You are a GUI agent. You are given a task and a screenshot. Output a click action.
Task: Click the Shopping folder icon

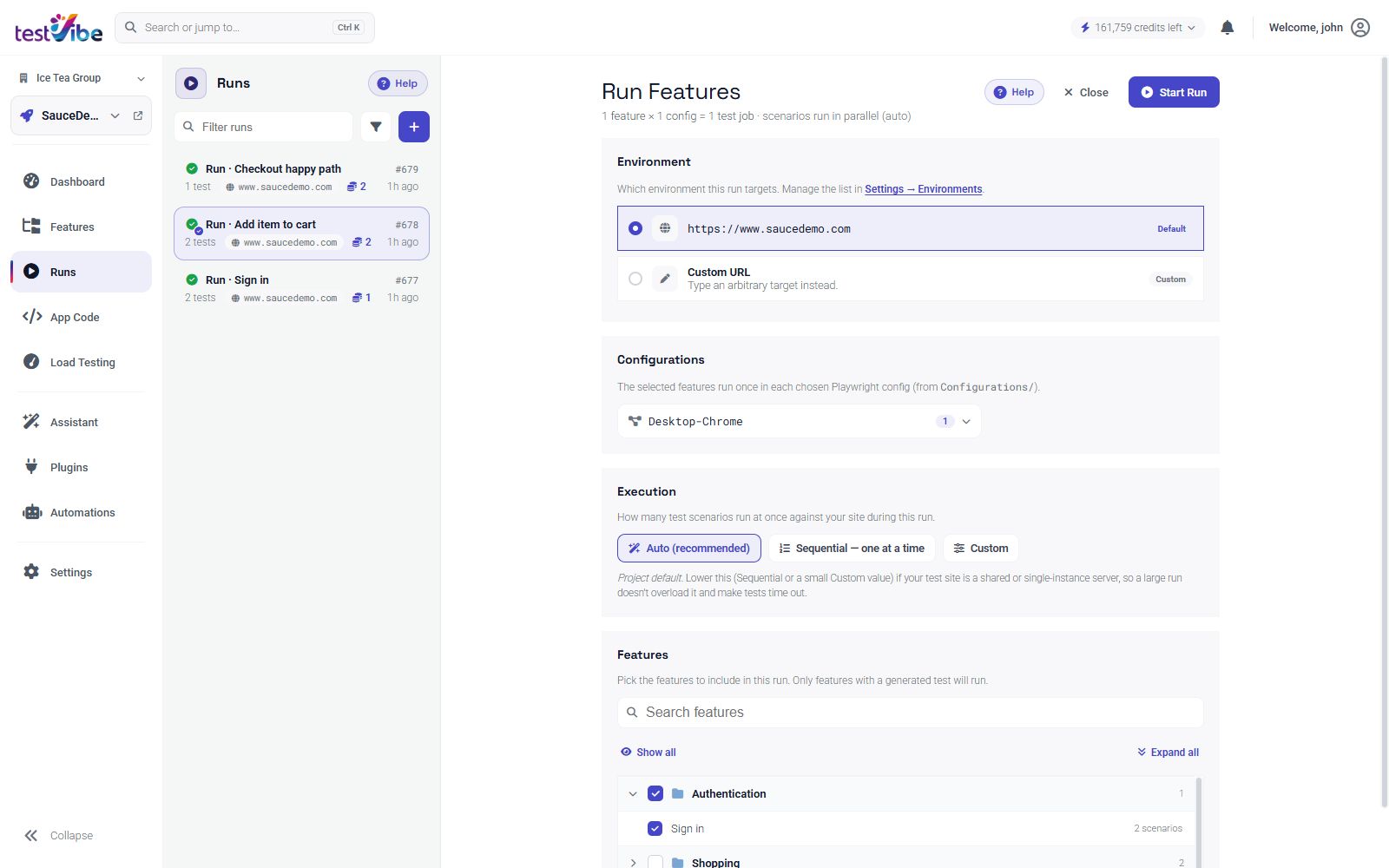click(678, 863)
